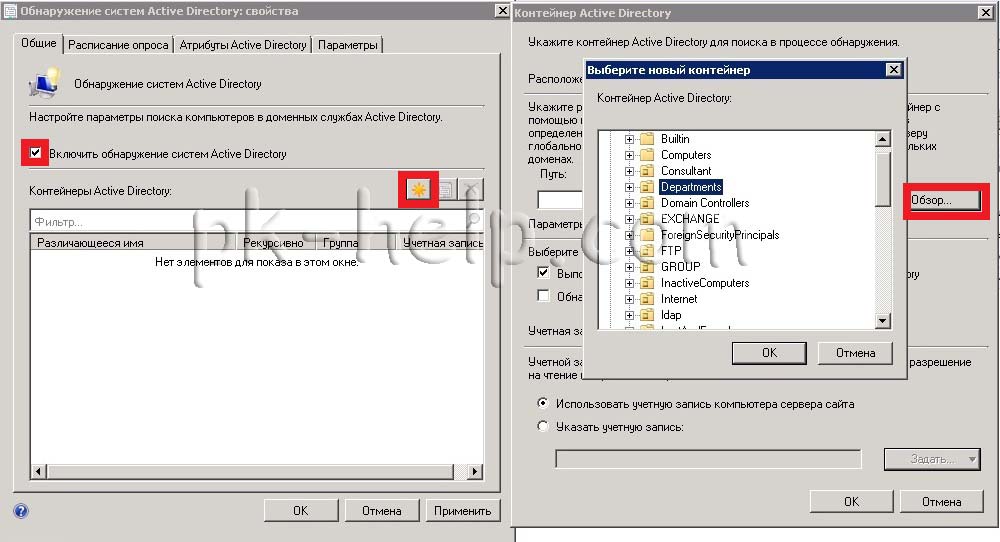
Task: Click Отмена in container selection dialog
Action: pos(855,353)
